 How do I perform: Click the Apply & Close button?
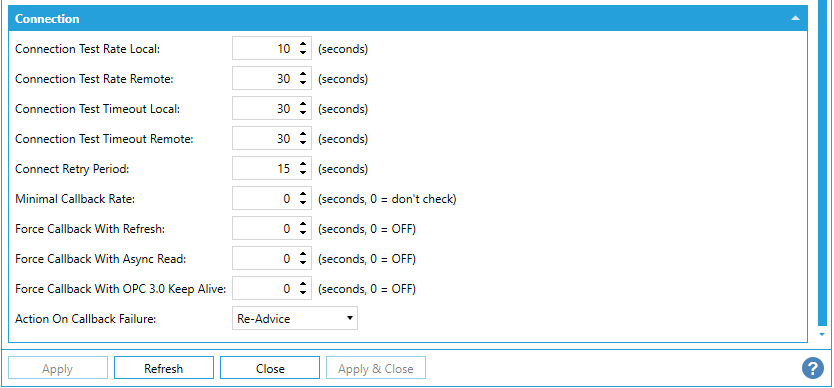[376, 368]
